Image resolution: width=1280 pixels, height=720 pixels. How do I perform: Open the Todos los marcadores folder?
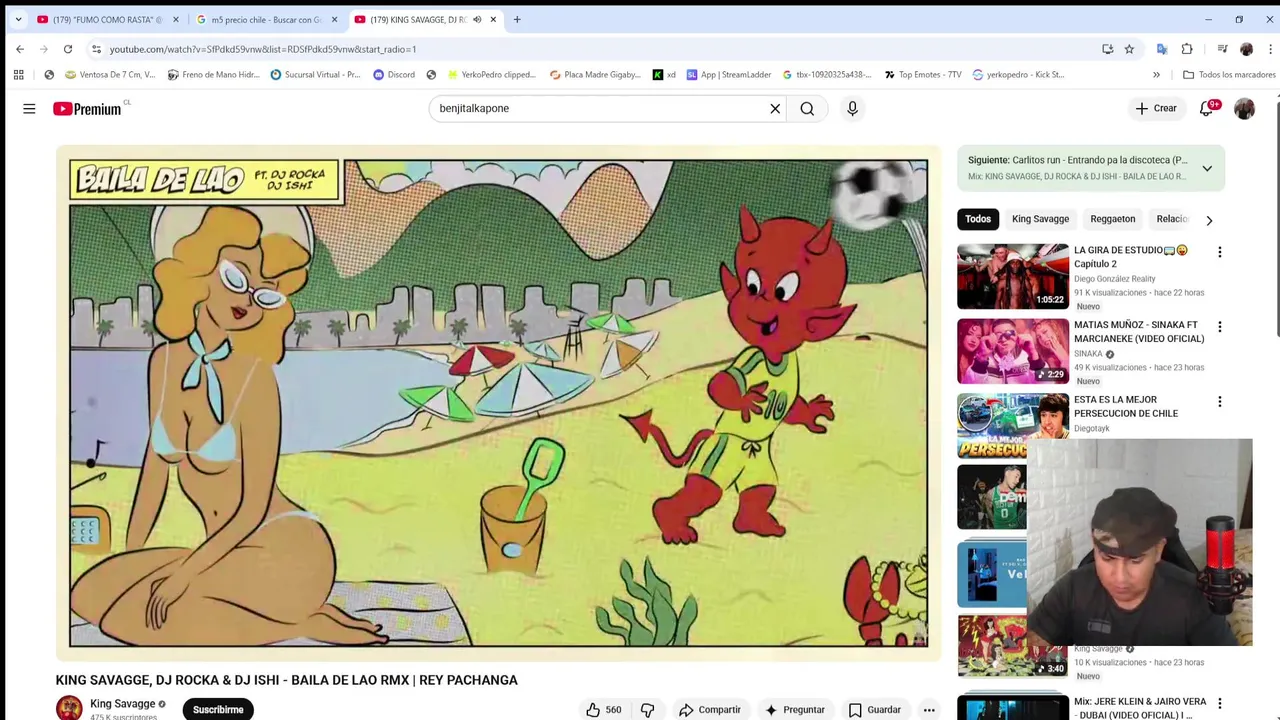click(1229, 75)
